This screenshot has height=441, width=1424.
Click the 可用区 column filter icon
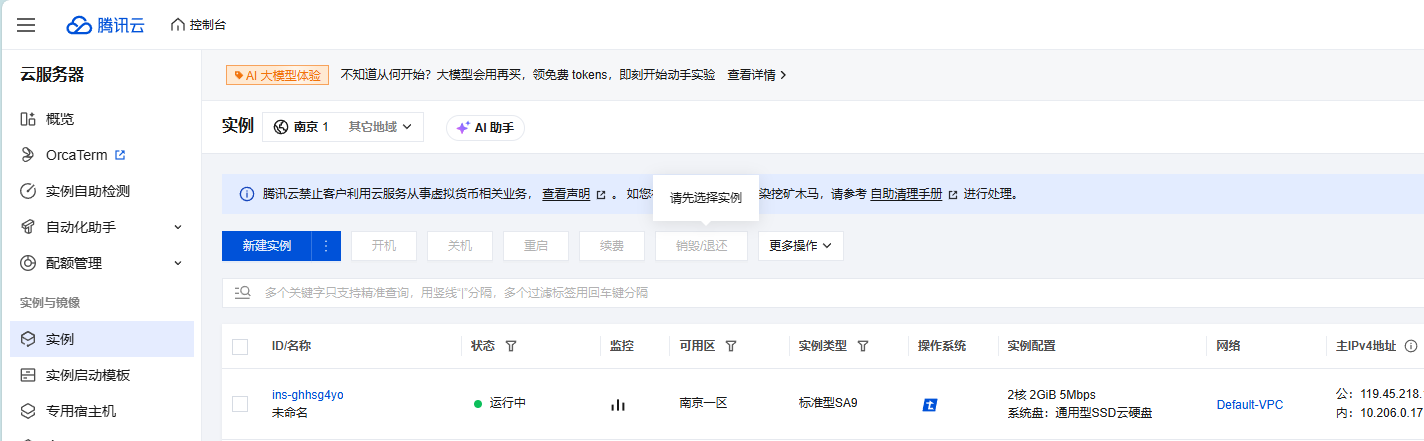click(x=730, y=346)
